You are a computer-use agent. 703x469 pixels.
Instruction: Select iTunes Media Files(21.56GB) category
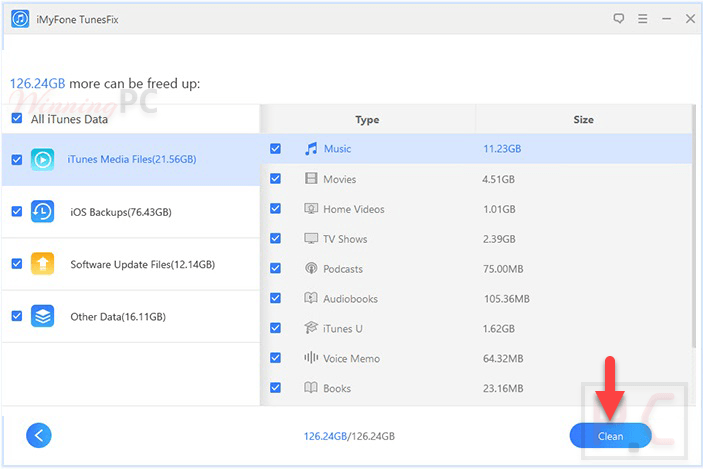tap(131, 160)
